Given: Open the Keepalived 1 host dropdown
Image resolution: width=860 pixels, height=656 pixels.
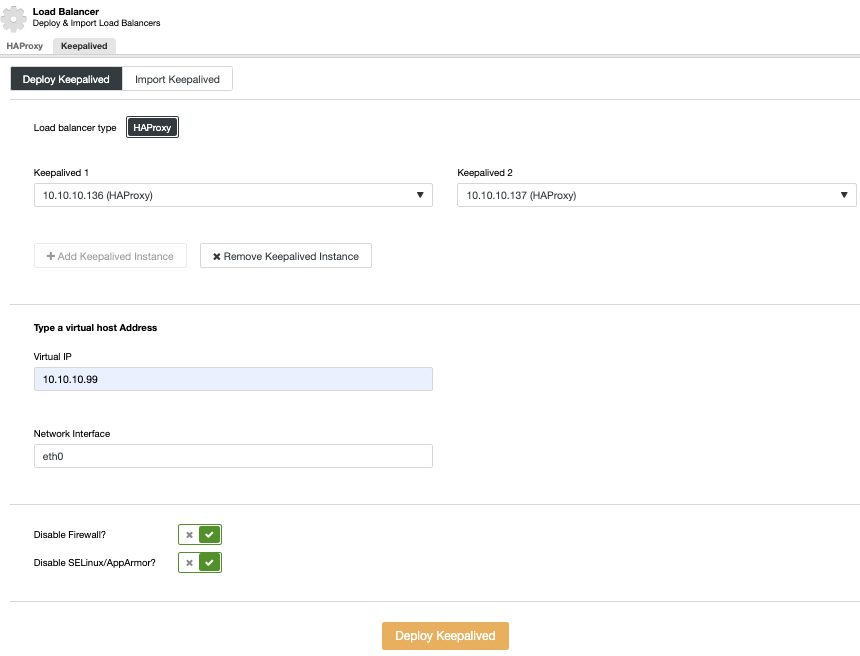Looking at the screenshot, I should click(233, 195).
